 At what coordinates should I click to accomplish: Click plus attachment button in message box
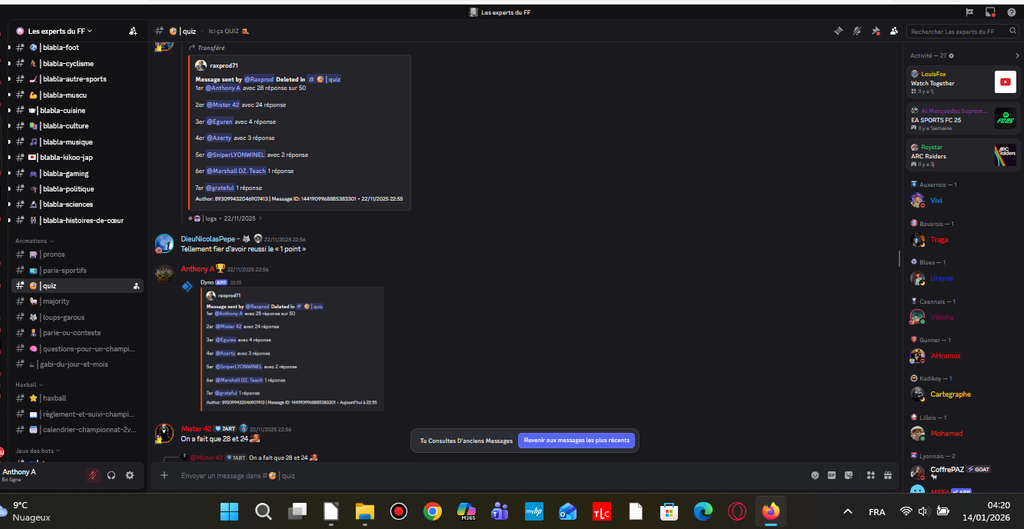[165, 475]
